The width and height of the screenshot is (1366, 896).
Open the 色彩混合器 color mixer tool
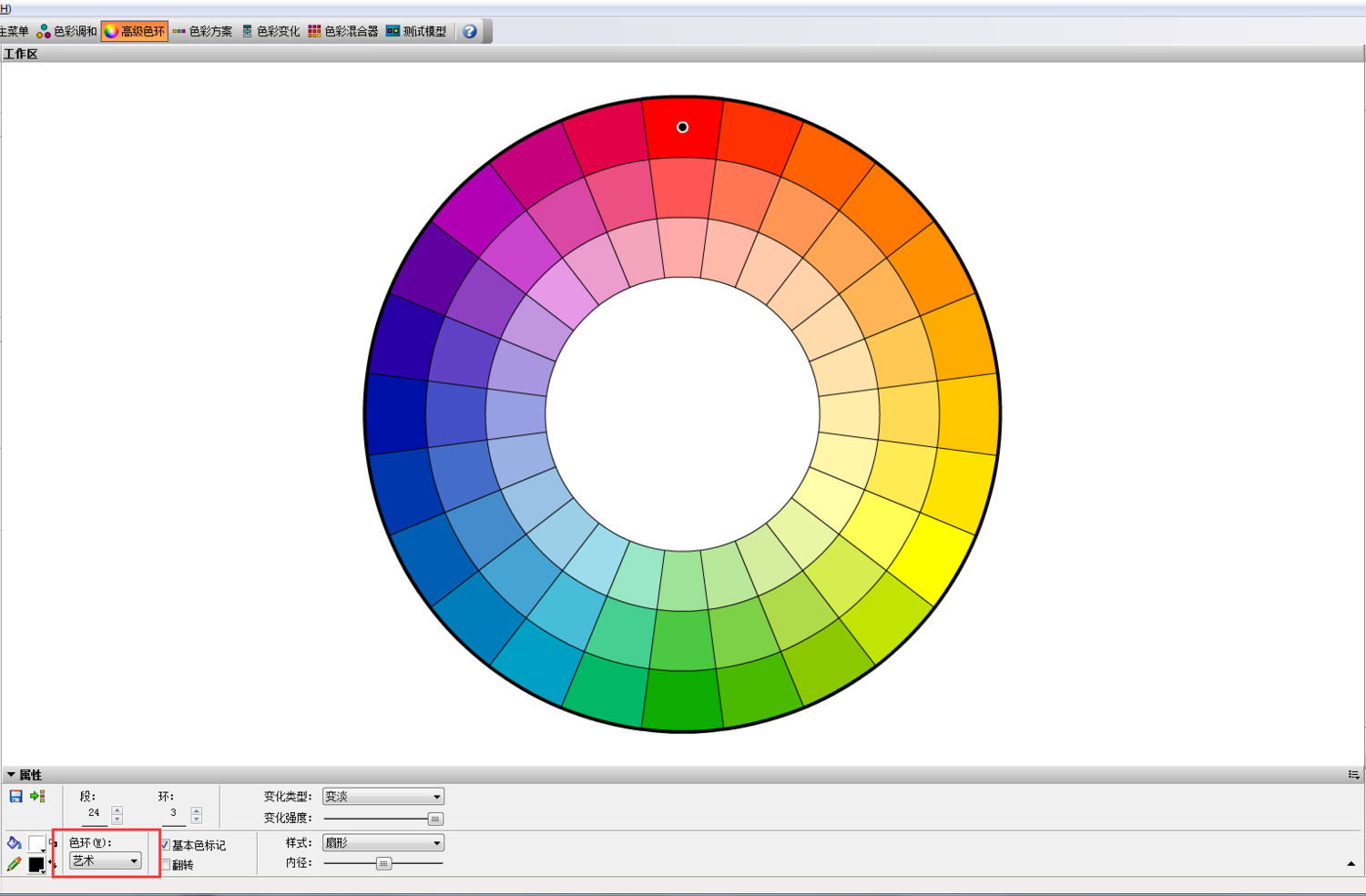click(x=342, y=32)
